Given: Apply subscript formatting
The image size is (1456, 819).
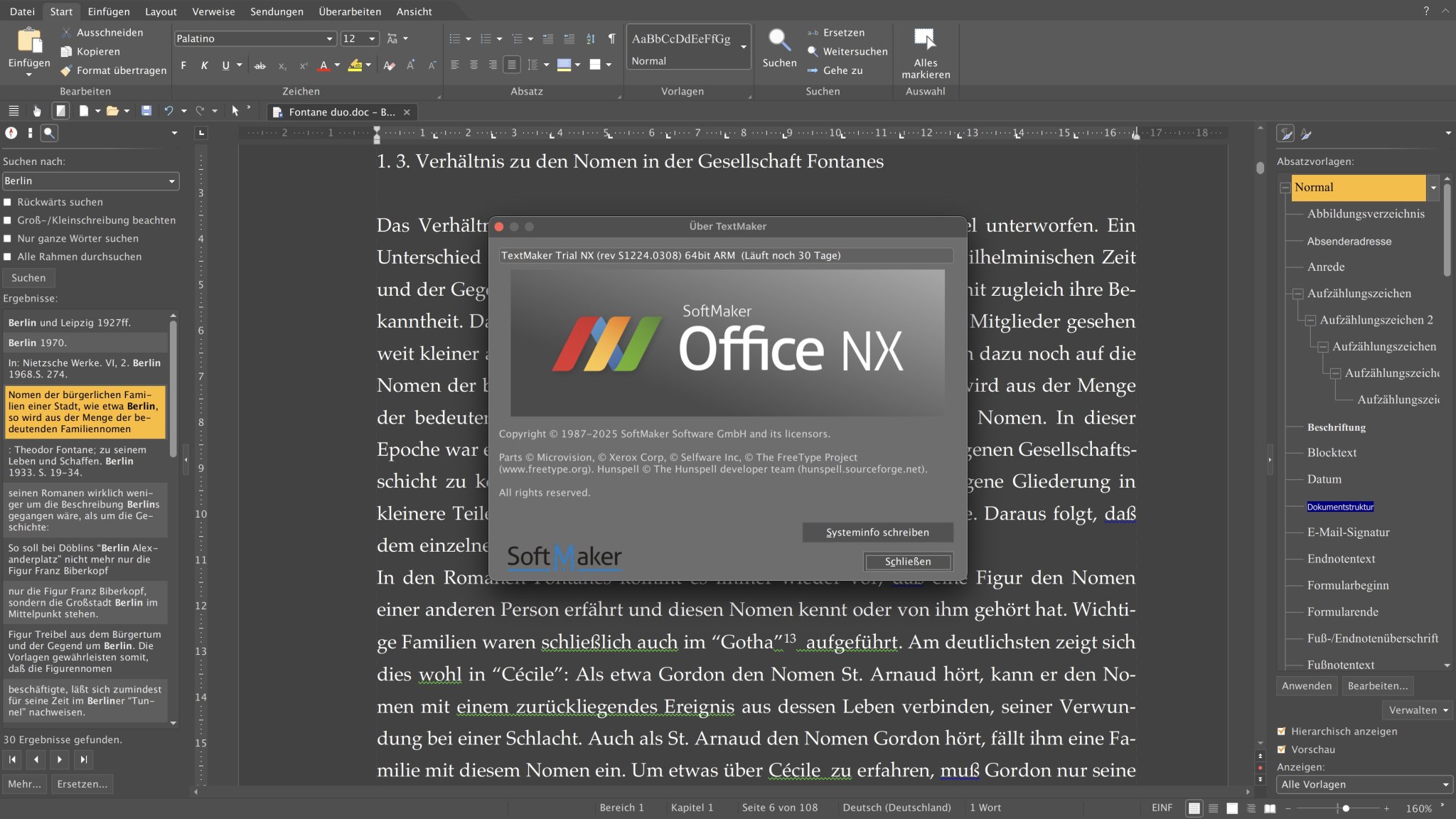Looking at the screenshot, I should (x=282, y=65).
